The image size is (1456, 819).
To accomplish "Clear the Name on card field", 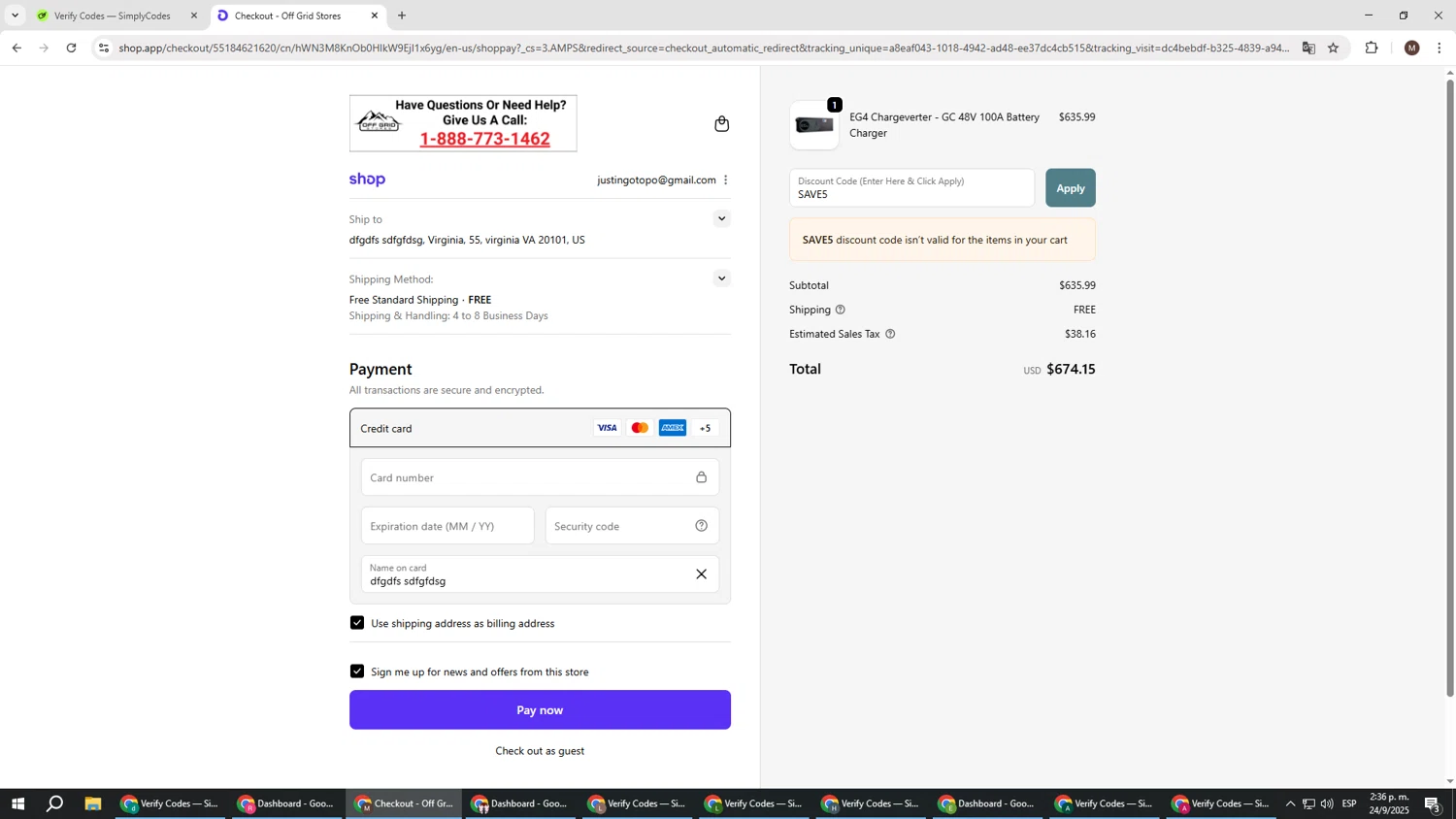I will tap(701, 574).
